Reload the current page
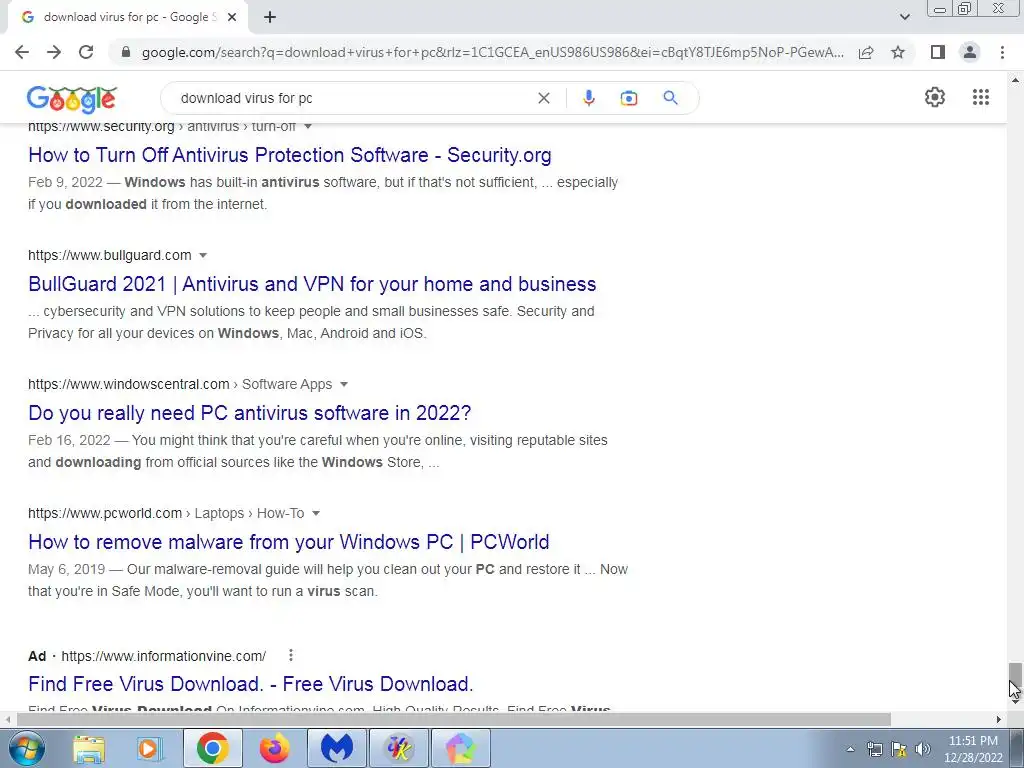This screenshot has height=768, width=1024. pos(86,52)
